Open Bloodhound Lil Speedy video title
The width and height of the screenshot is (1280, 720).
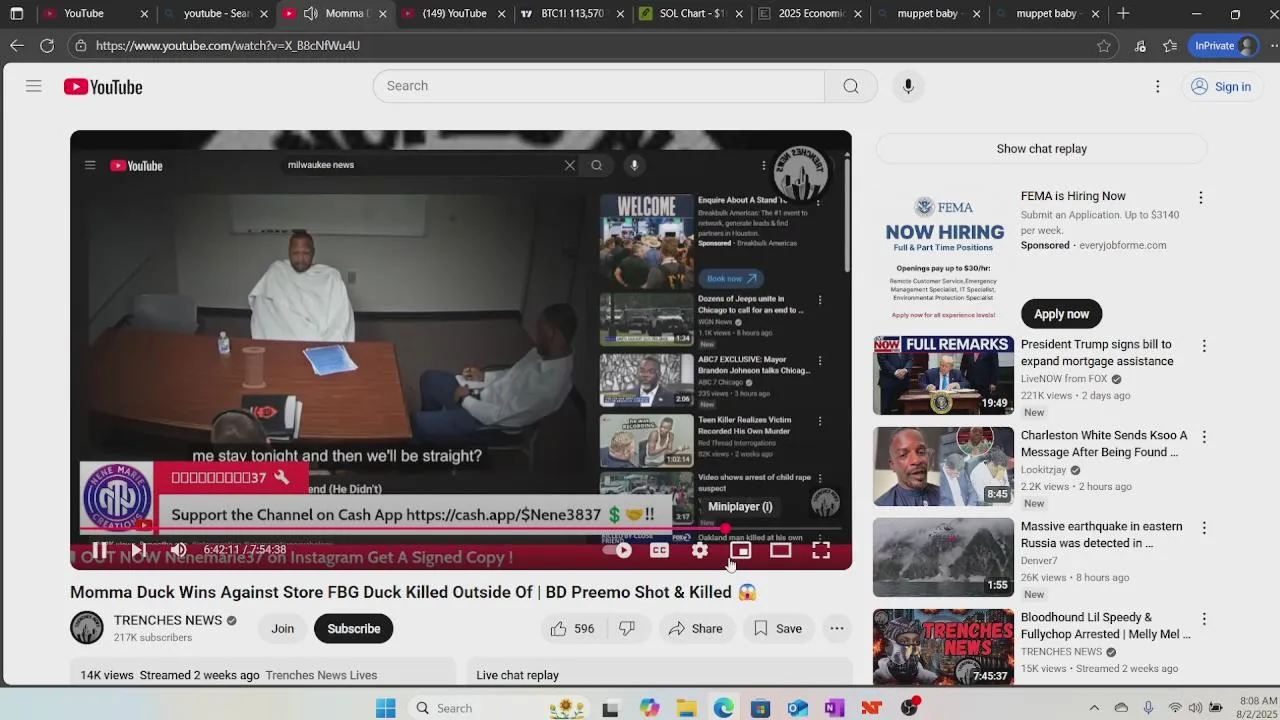[x=1105, y=626]
